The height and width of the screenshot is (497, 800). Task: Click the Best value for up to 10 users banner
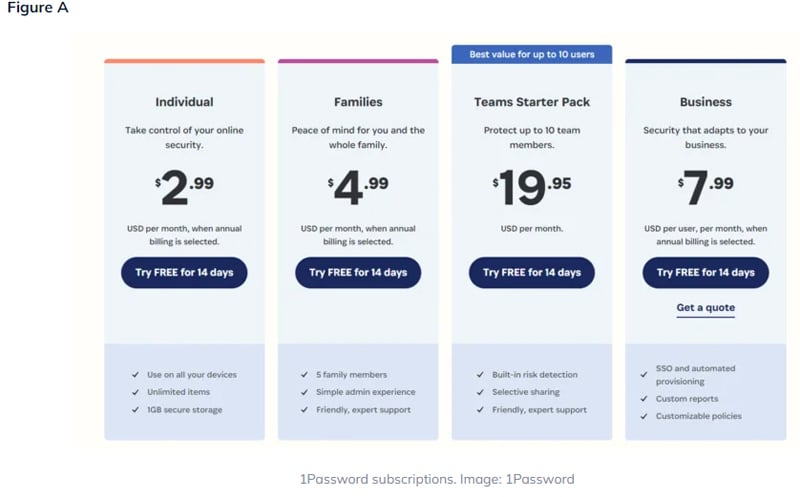pyautogui.click(x=531, y=54)
